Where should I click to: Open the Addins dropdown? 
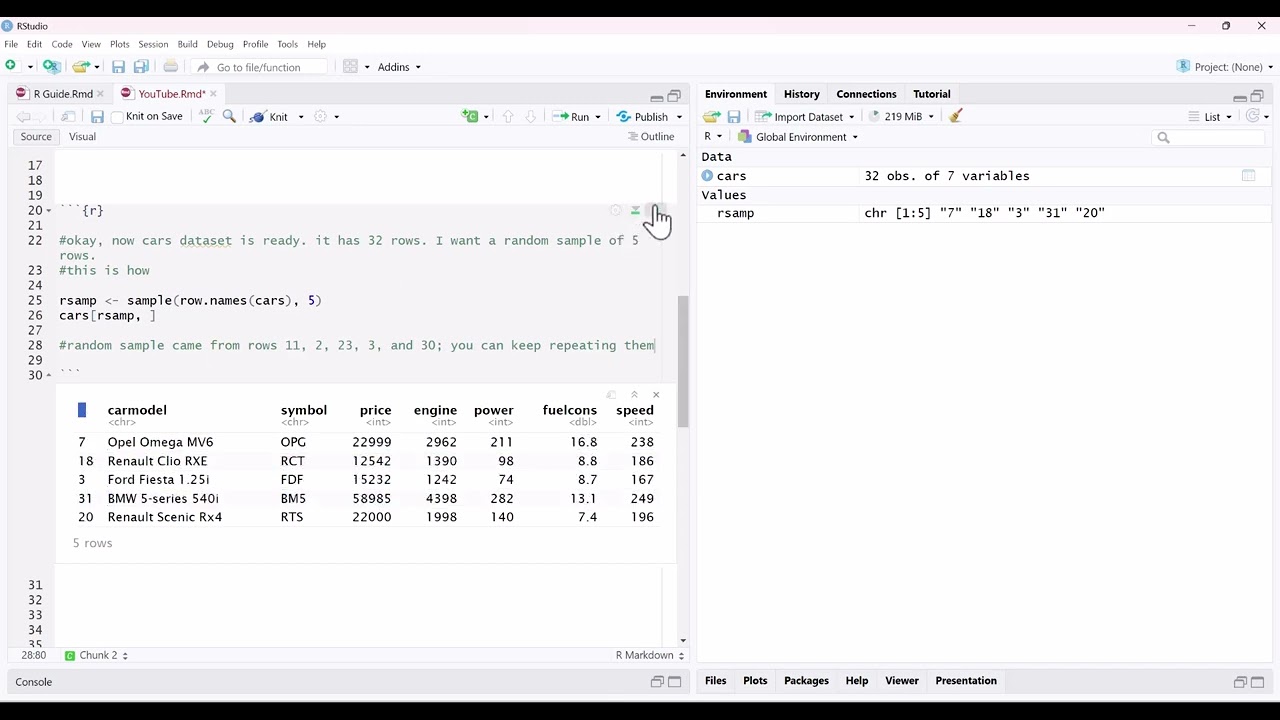[x=399, y=67]
